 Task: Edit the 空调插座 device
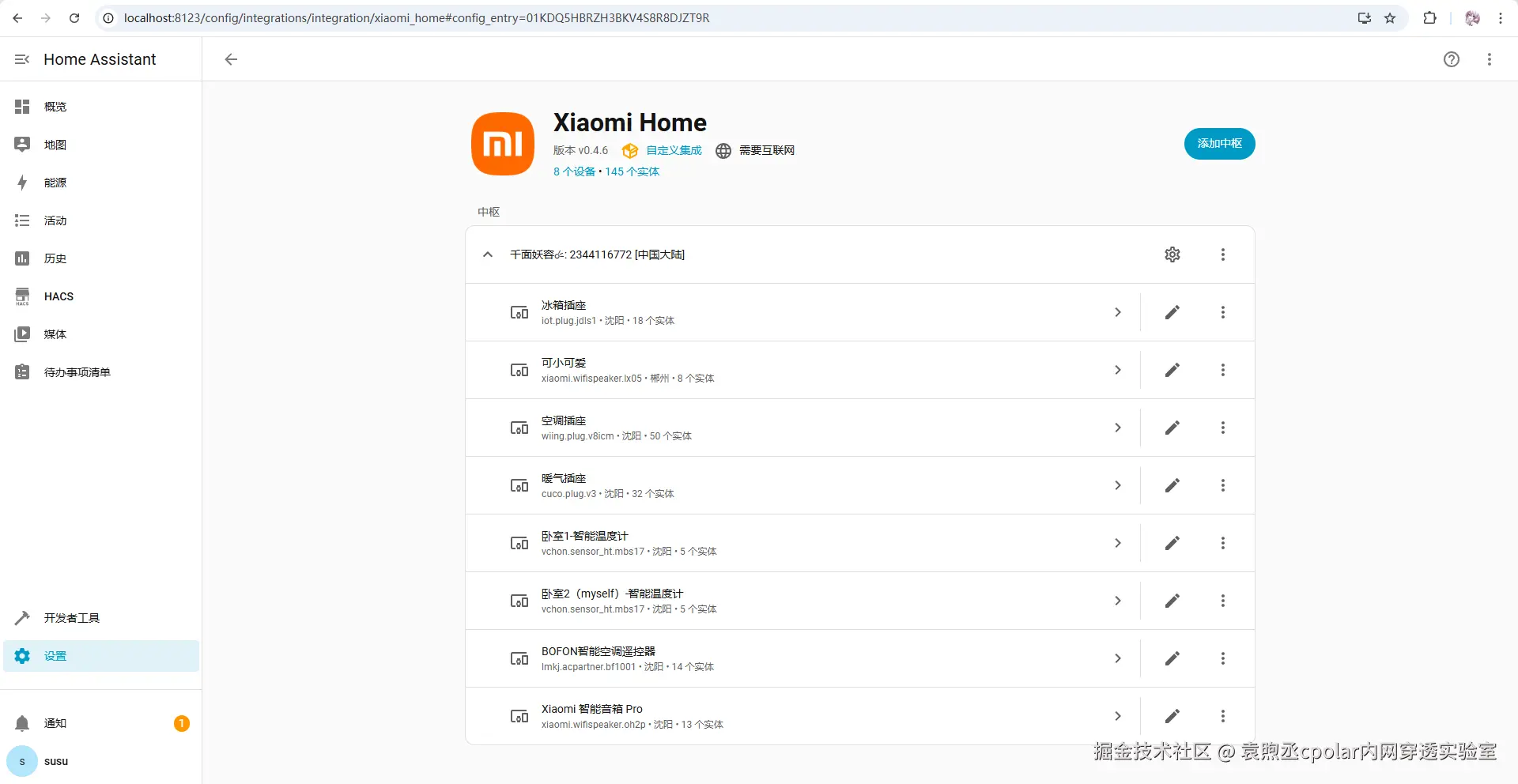point(1172,428)
